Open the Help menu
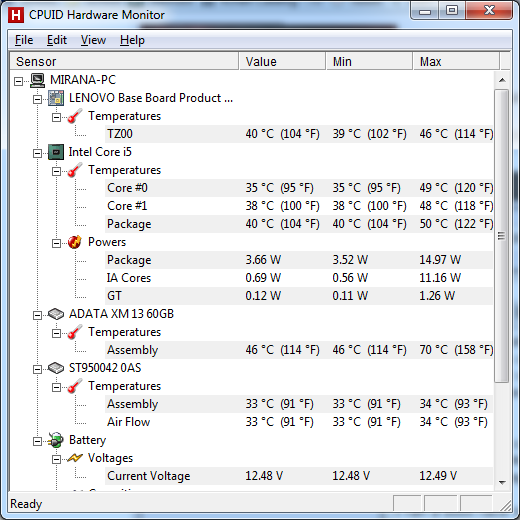 [x=132, y=40]
